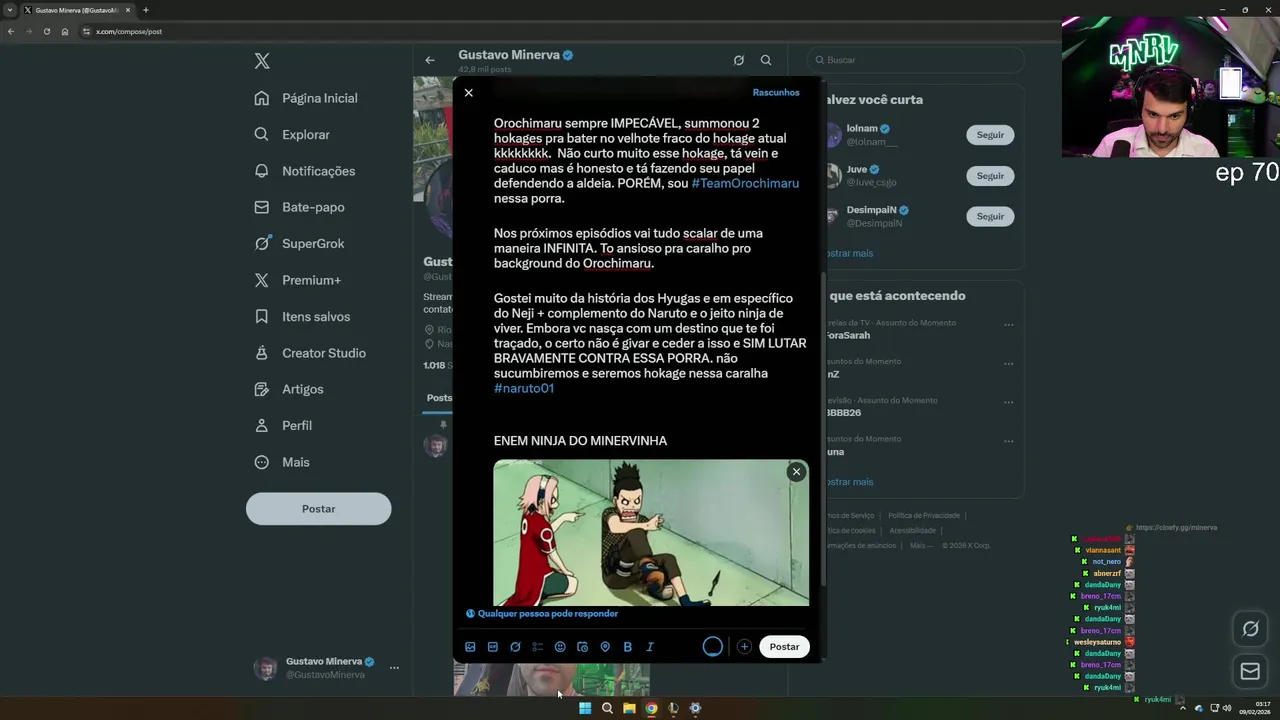Viewport: 1280px width, 720px height.
Task: Open Chrome from taskbar
Action: [651, 708]
